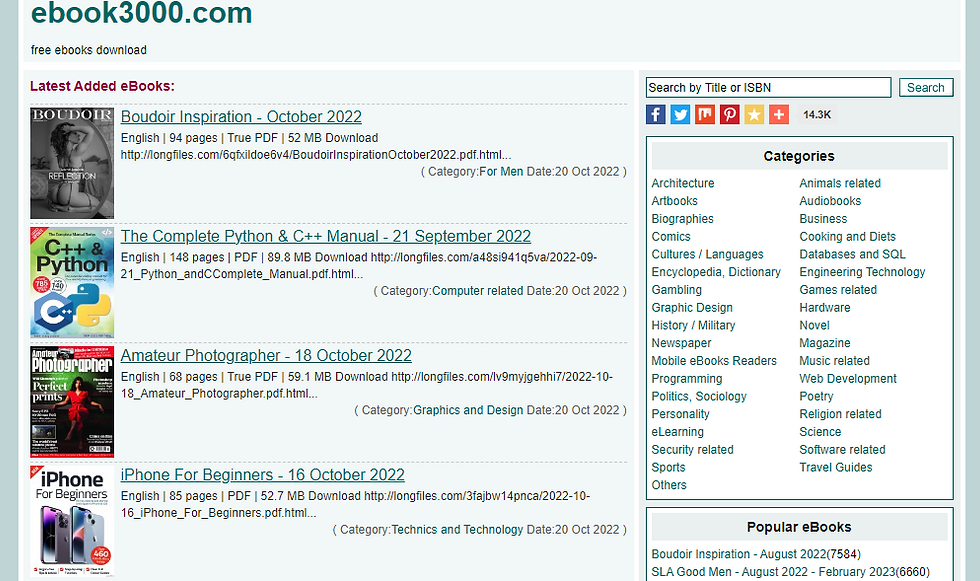Open the Animals related category
Screen dimensions: 980x581
(x=840, y=183)
